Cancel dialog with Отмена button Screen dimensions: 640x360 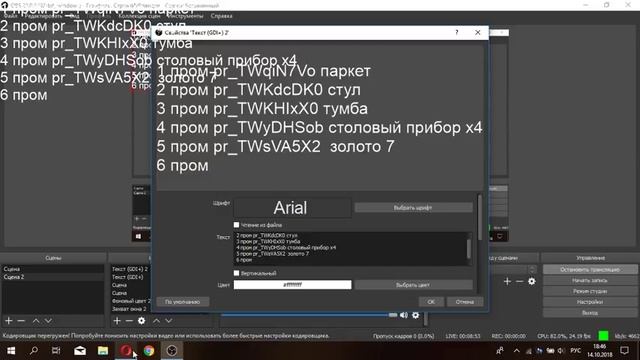(x=465, y=302)
